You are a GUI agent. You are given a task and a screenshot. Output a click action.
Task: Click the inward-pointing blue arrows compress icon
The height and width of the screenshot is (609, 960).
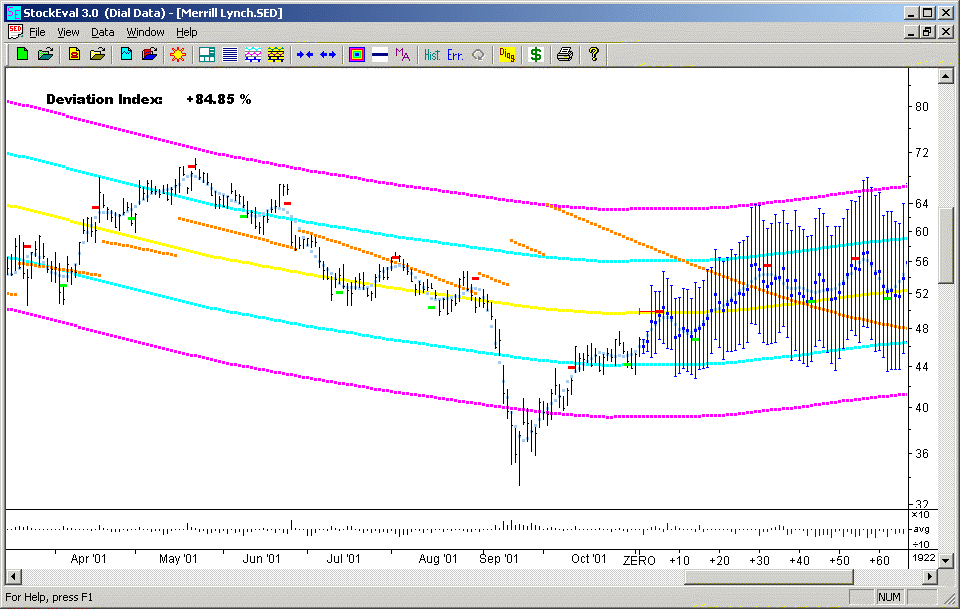pos(305,54)
